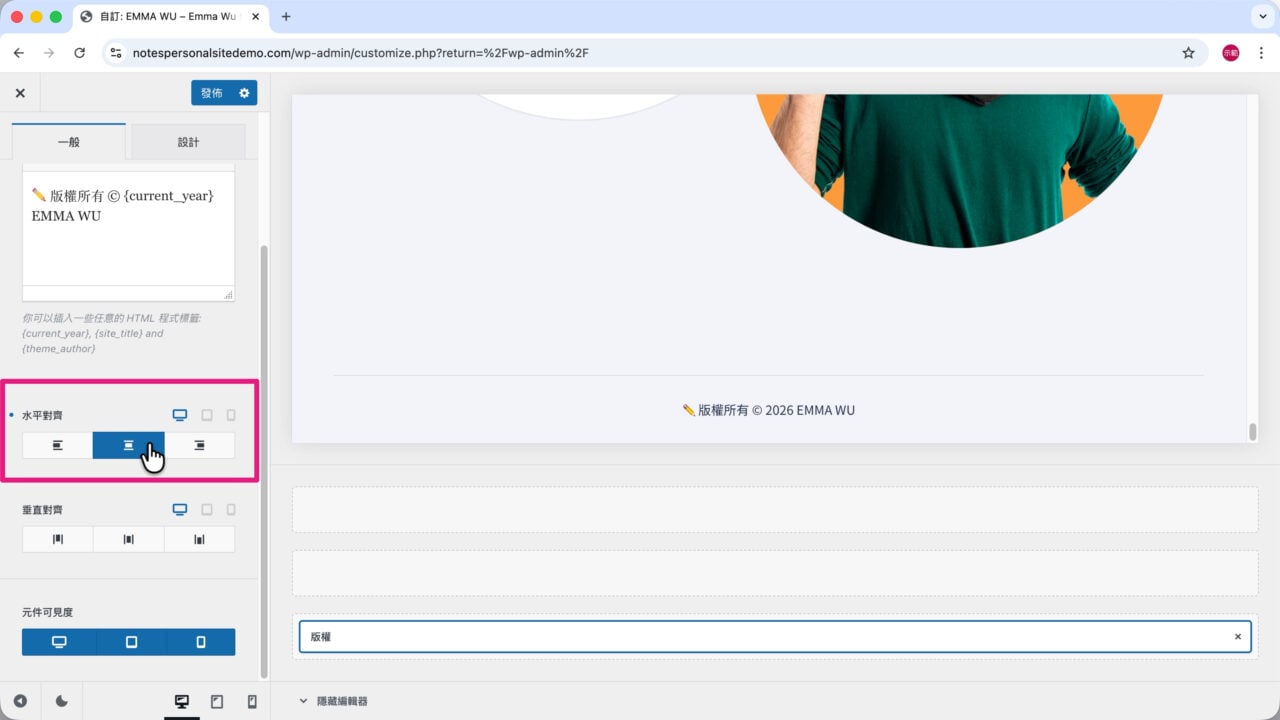Screen dimensions: 1280x720
Task: Switch to the 設計 tab
Action: 188,142
